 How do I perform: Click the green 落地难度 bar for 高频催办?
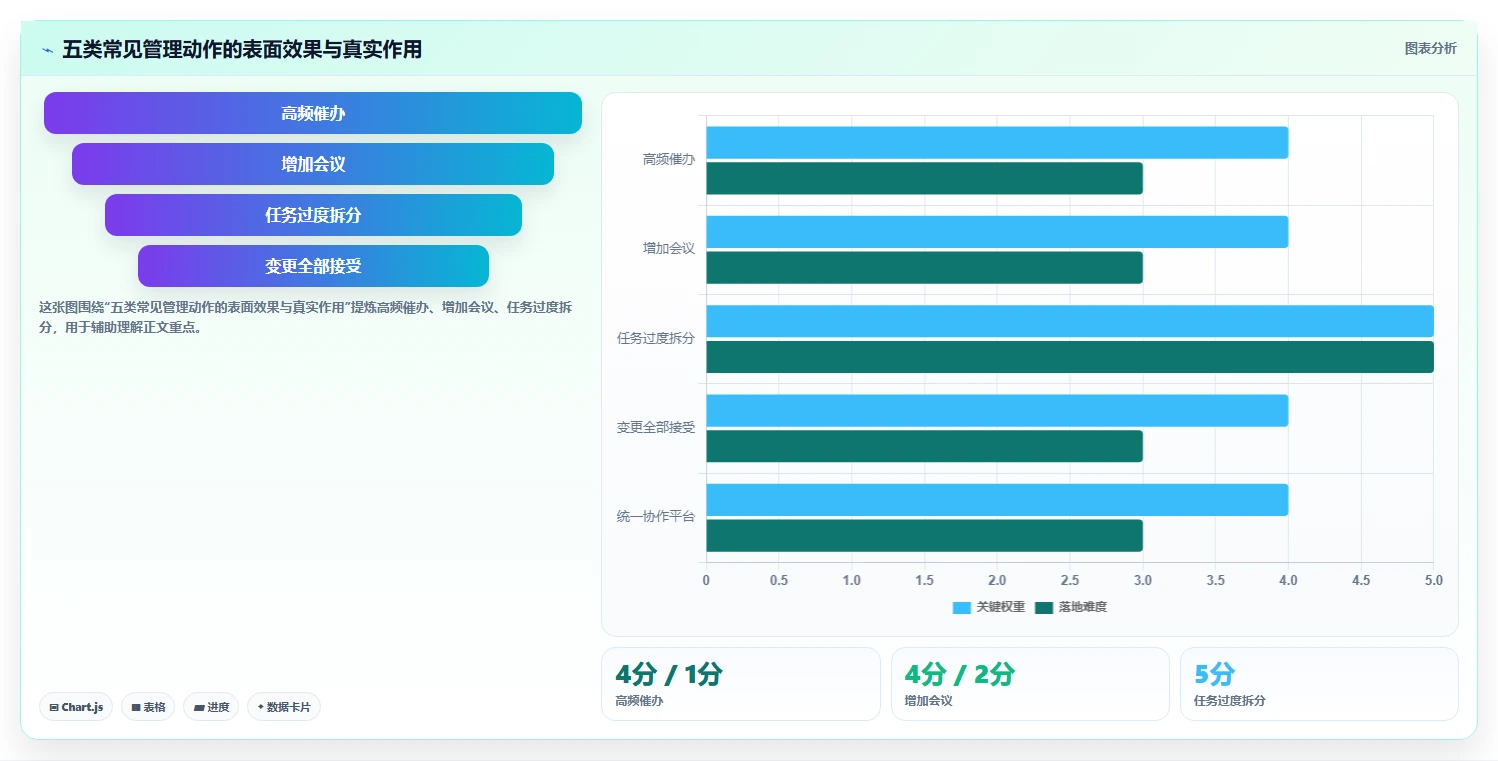coord(924,178)
